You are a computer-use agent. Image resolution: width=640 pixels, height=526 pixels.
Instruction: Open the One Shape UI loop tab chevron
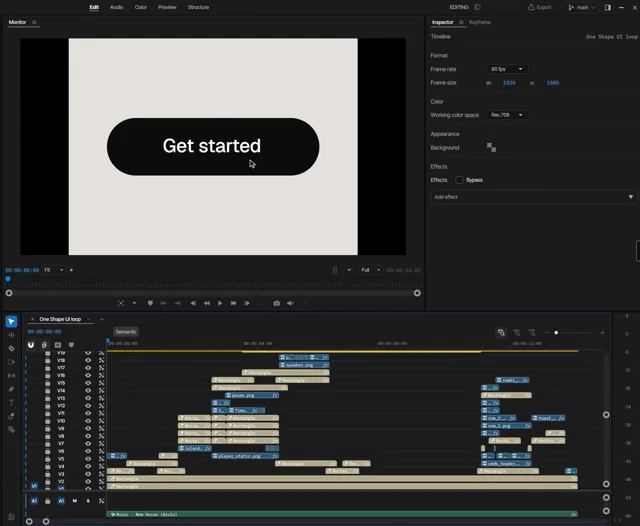coord(89,319)
